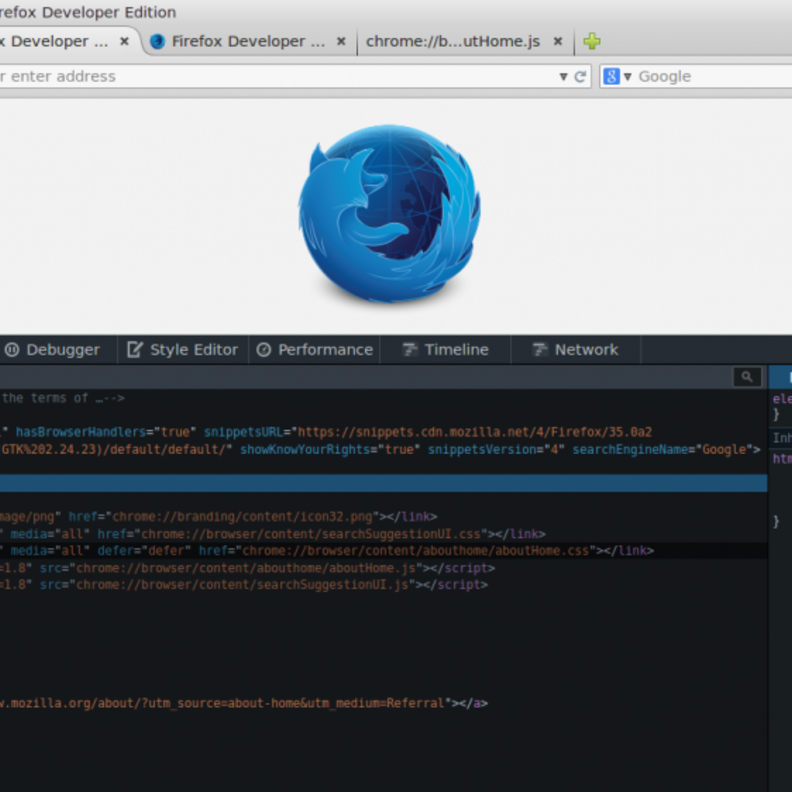Open the URL history dropdown arrow
Screen dimensions: 792x792
tap(563, 77)
